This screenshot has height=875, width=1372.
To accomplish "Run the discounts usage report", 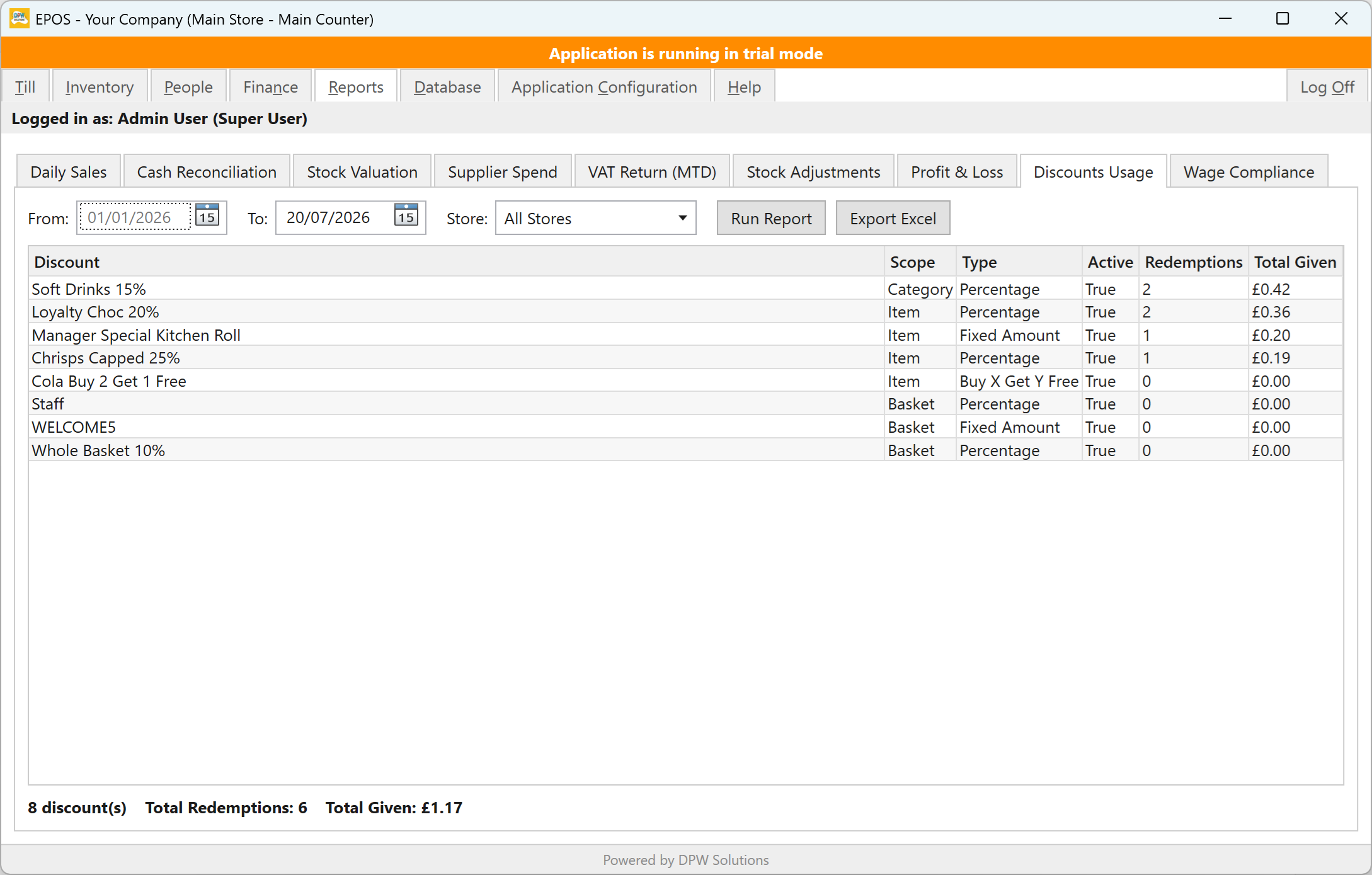I will click(x=771, y=218).
